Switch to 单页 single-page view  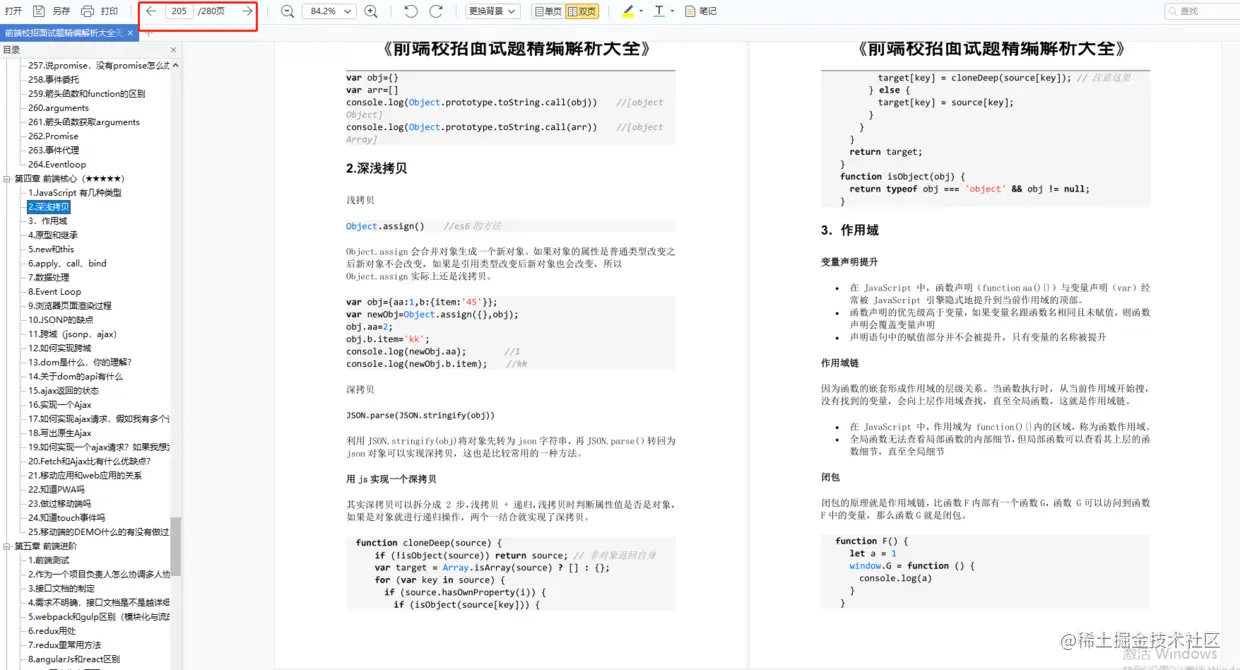(547, 11)
